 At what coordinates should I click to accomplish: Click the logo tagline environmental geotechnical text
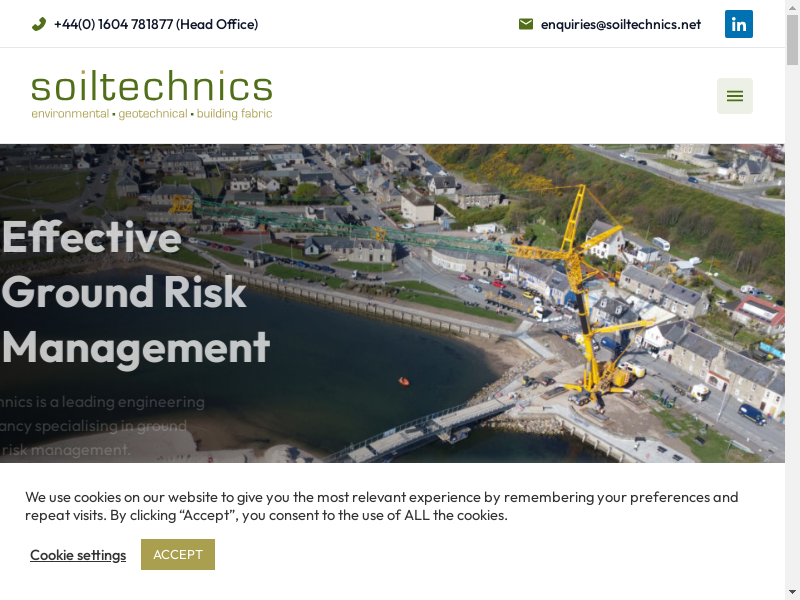click(151, 114)
